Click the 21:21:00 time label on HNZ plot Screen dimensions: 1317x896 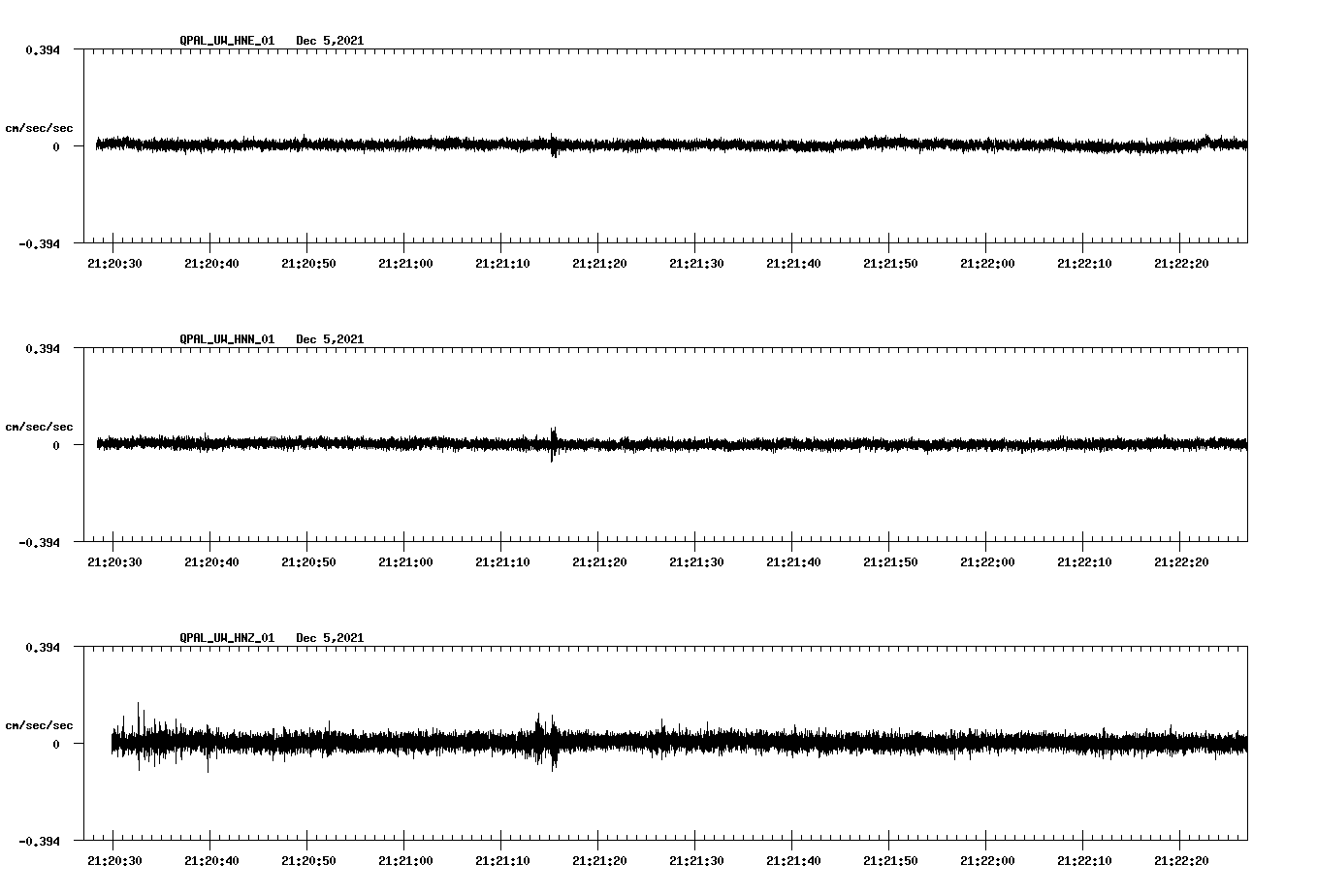(x=405, y=861)
